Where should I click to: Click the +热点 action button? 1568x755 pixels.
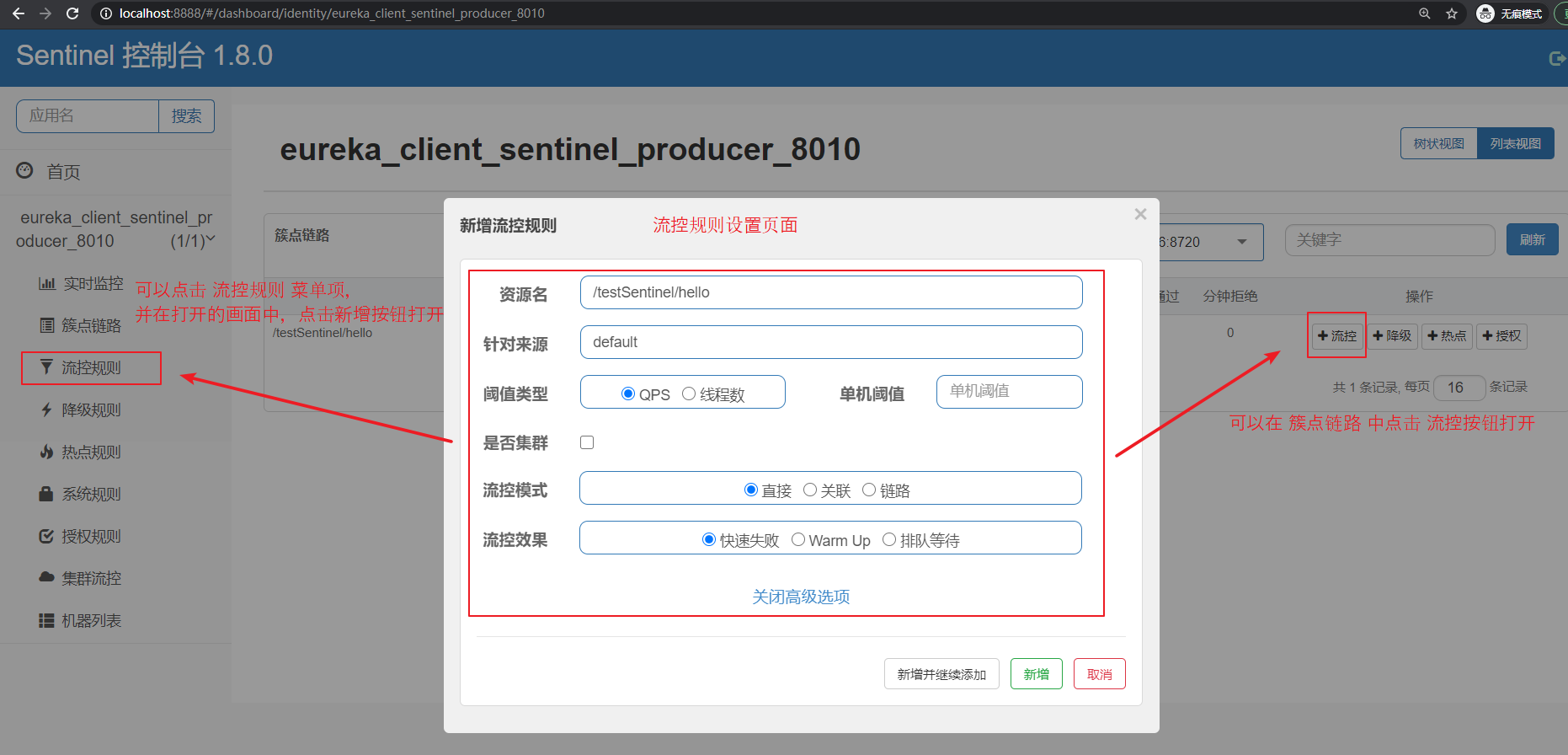coord(1447,335)
